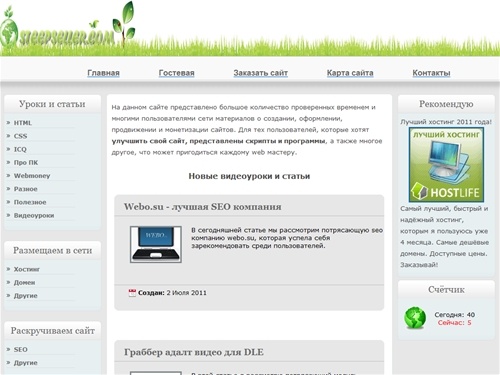Open Другие under Раскручиваем сайт

(x=25, y=363)
